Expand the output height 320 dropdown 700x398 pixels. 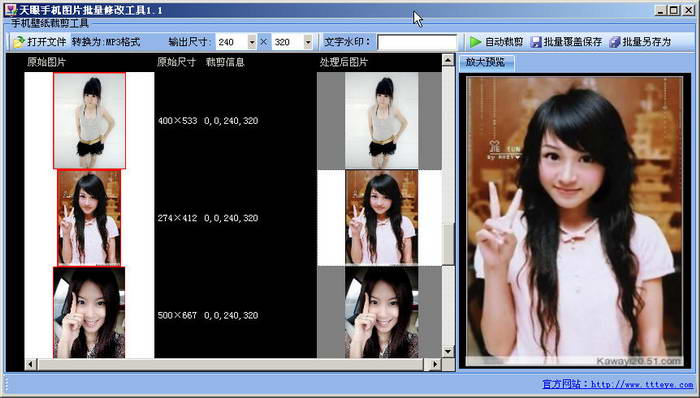[308, 42]
